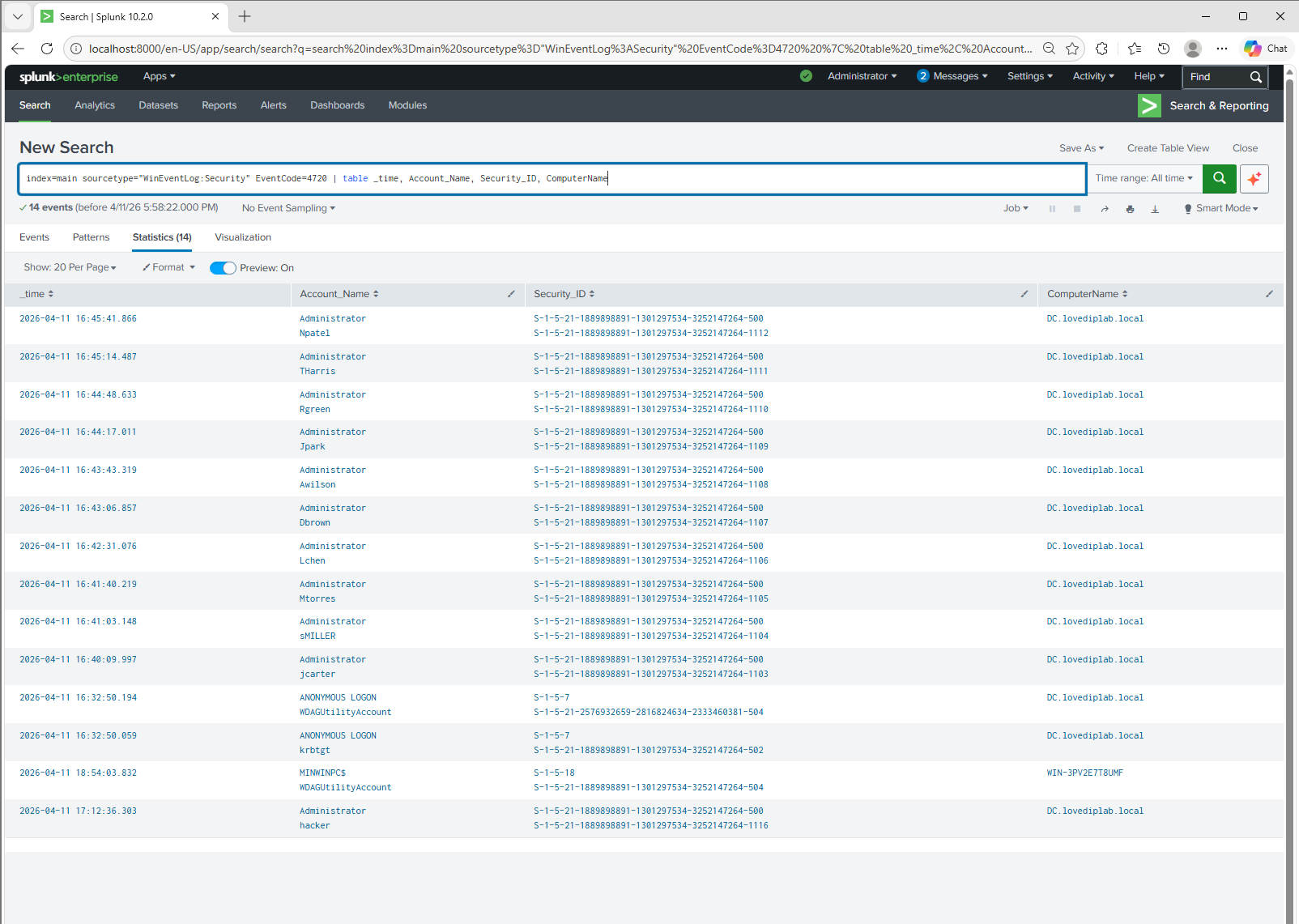The width and height of the screenshot is (1299, 924).
Task: Open Alerts in navigation bar
Action: pyautogui.click(x=274, y=105)
